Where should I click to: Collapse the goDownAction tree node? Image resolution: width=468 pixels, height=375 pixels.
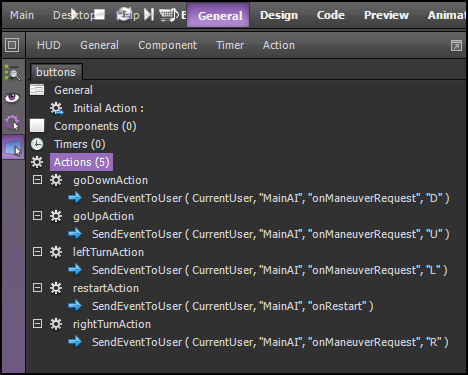[x=37, y=180]
